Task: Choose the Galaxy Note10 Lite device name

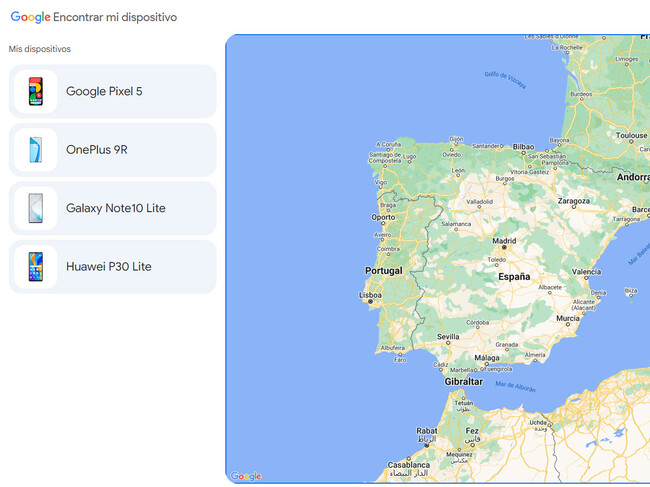Action: coord(116,208)
